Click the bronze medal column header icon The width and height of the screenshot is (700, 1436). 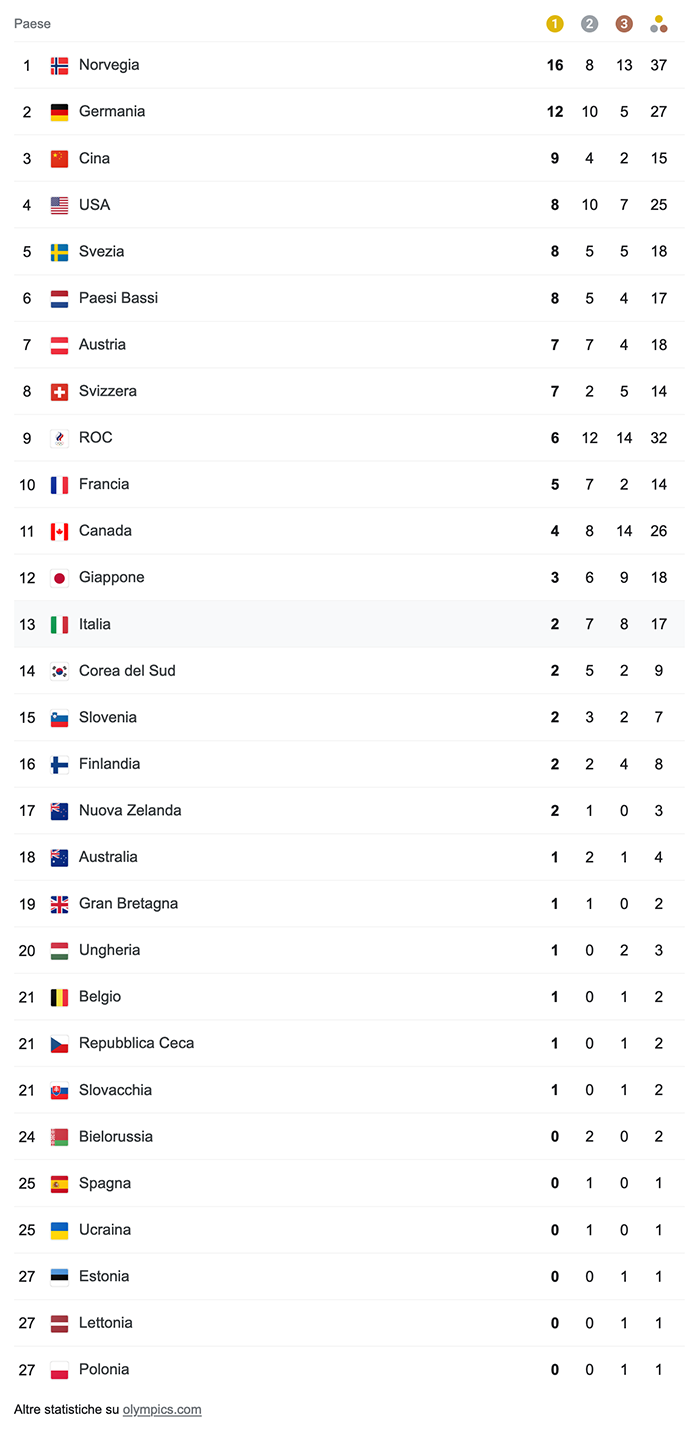624,24
